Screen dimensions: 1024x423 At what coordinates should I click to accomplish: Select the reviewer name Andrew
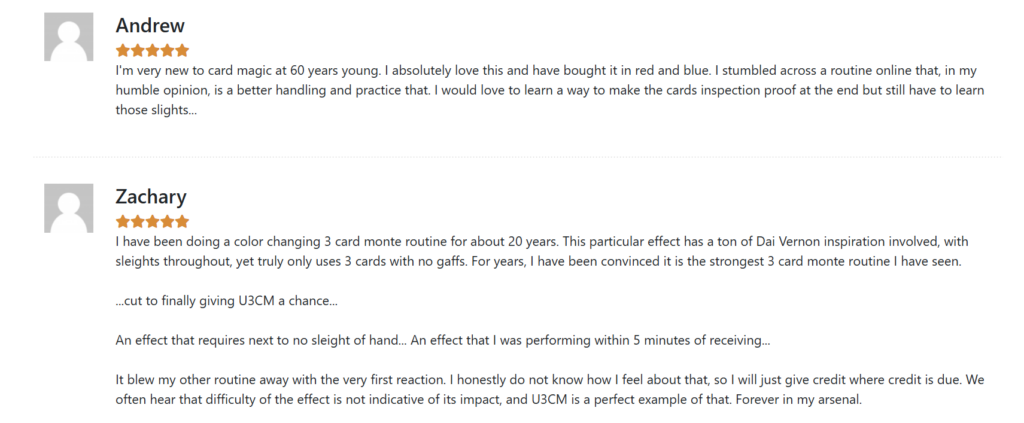coord(150,25)
